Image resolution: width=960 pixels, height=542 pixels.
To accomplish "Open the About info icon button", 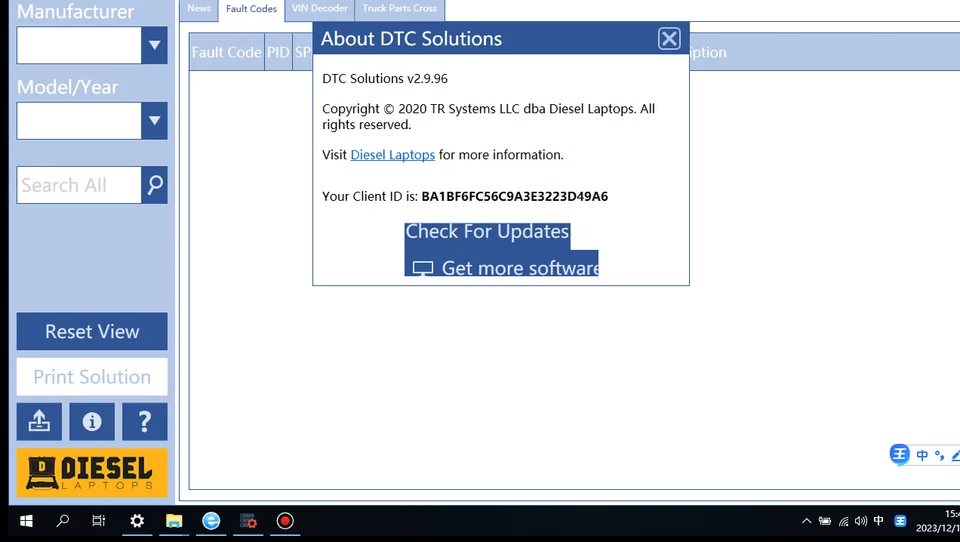I will (92, 421).
